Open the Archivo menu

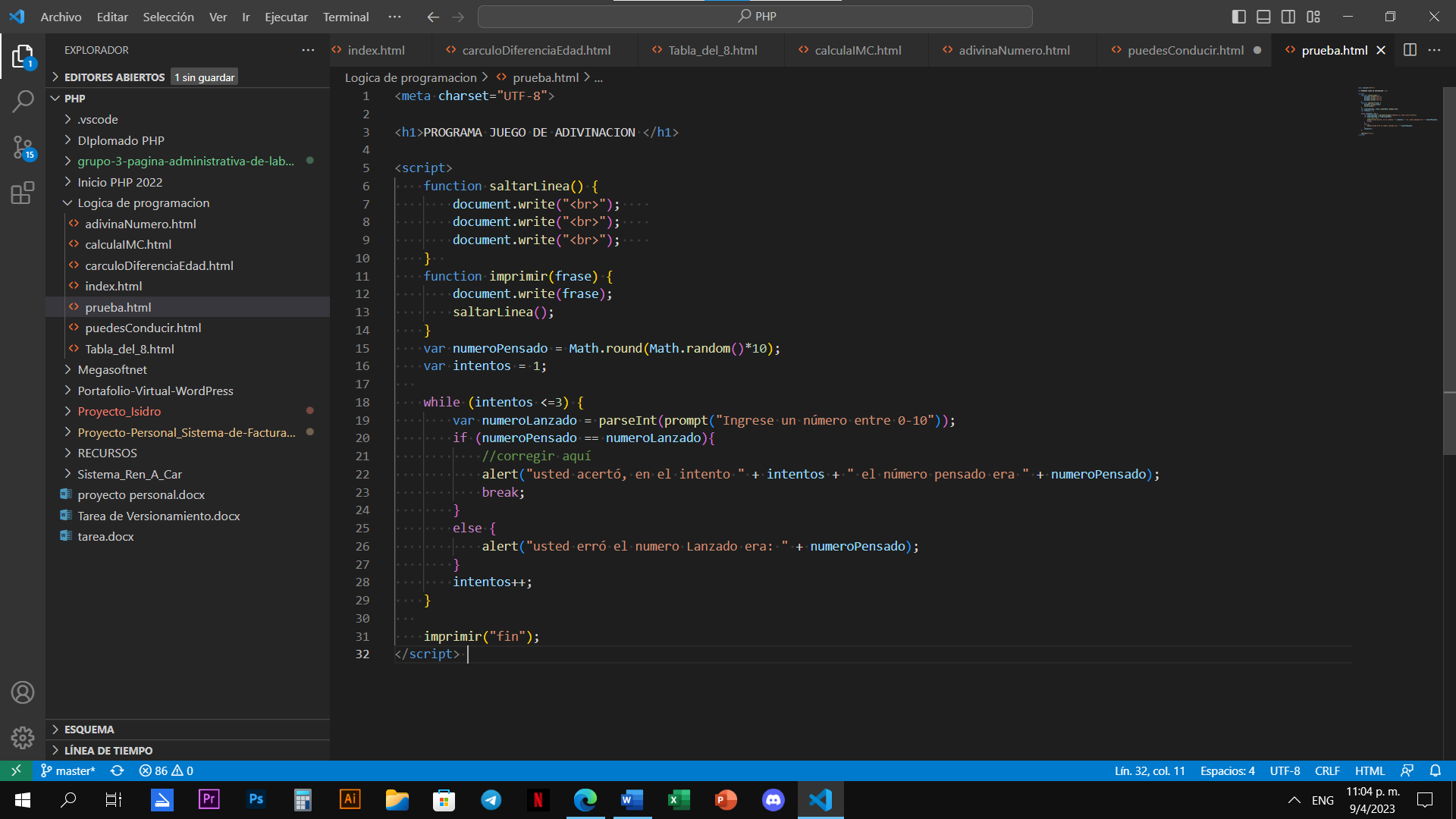point(61,17)
